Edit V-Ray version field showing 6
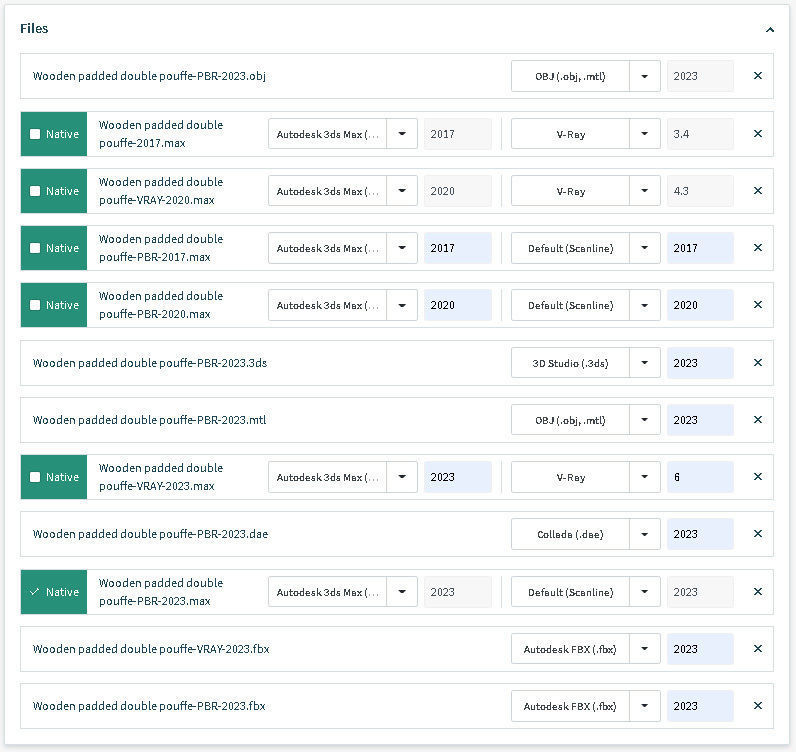Viewport: 796px width, 752px height. 700,477
